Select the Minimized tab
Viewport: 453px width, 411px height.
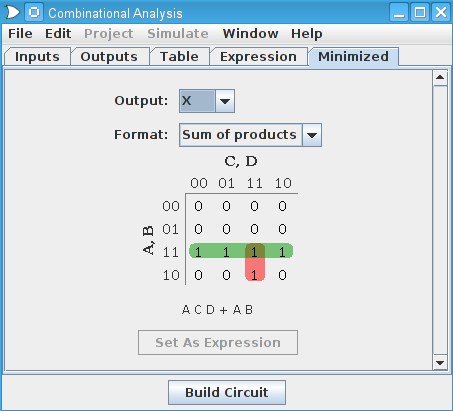tap(353, 57)
